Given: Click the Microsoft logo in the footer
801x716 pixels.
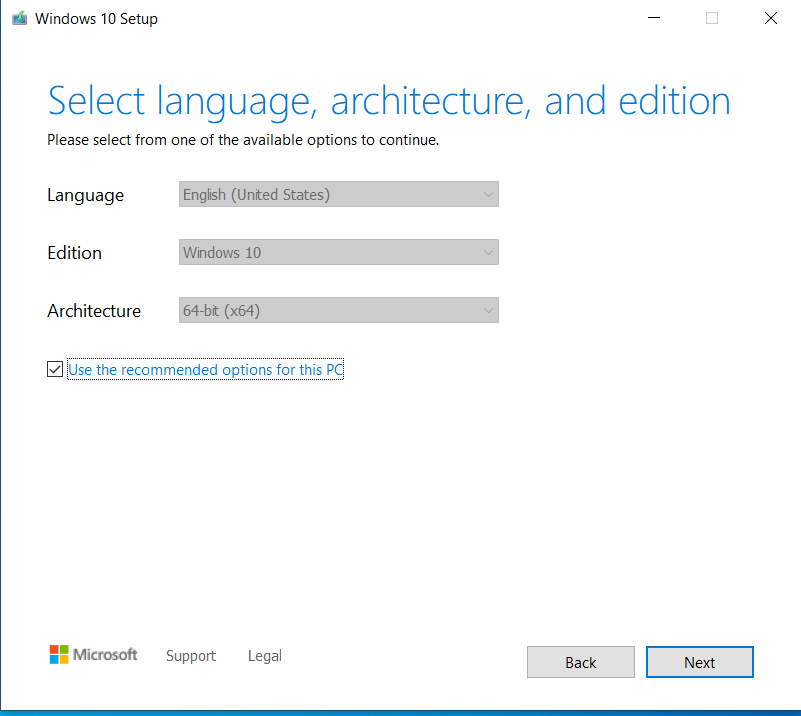Looking at the screenshot, I should (93, 655).
